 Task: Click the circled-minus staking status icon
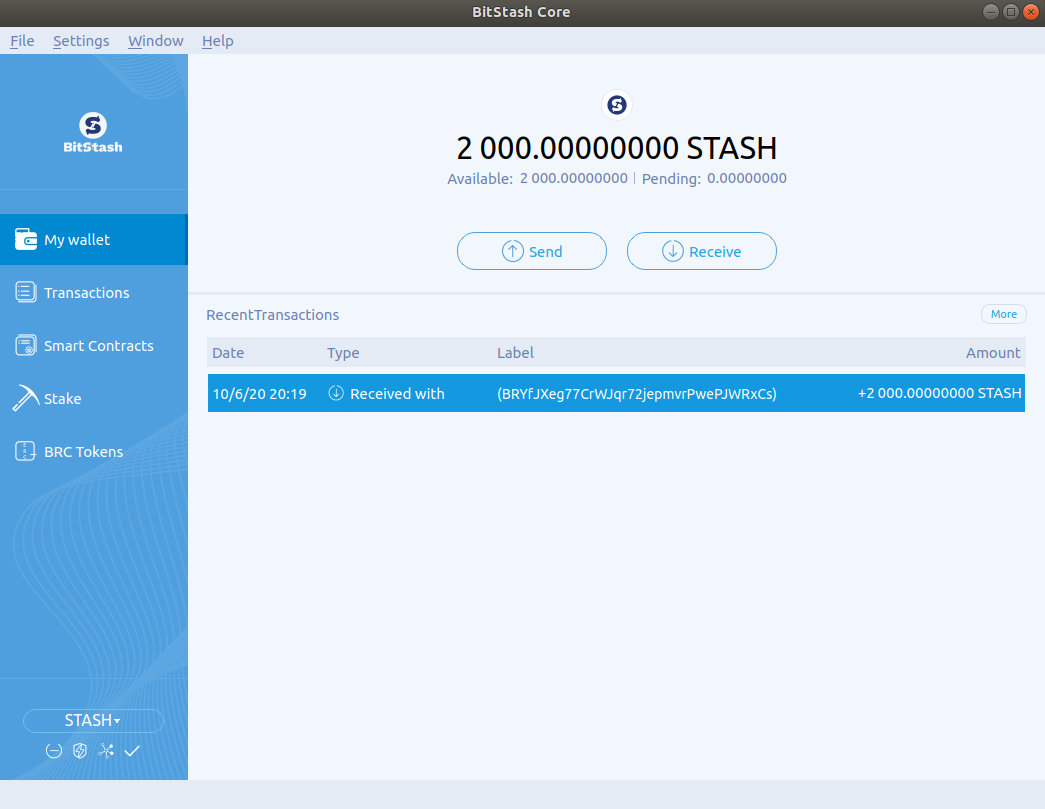tap(54, 751)
